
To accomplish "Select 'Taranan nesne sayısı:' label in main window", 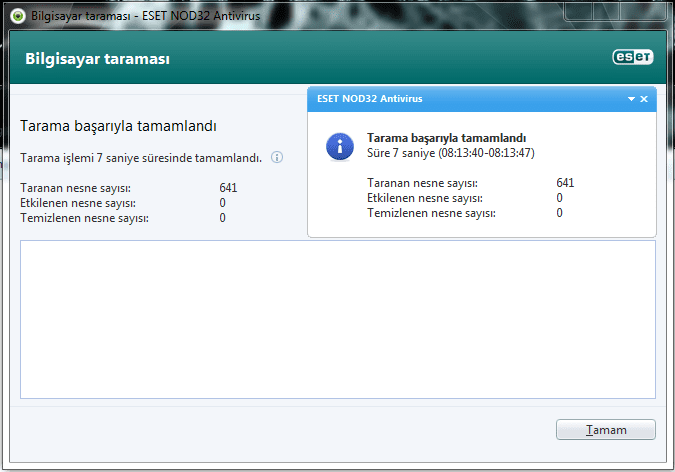I will (x=75, y=188).
